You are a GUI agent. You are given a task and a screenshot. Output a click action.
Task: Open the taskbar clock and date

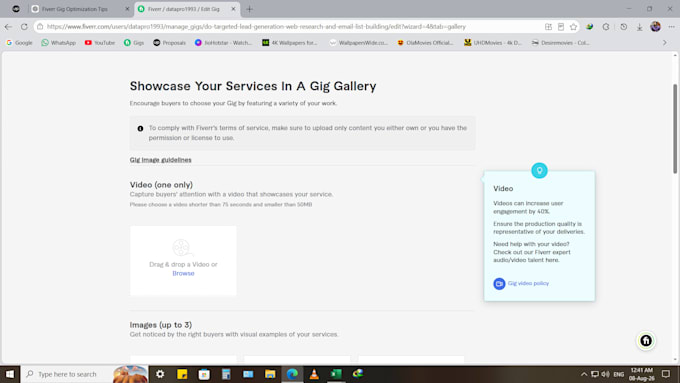tap(642, 374)
